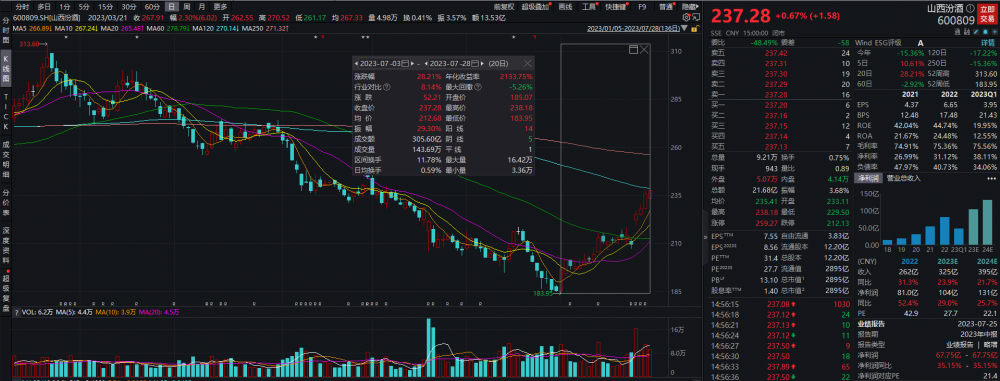Viewport: 1000px width, 381px height.
Task: Open start-date calendar icon in statistics popup
Action: (x=405, y=63)
